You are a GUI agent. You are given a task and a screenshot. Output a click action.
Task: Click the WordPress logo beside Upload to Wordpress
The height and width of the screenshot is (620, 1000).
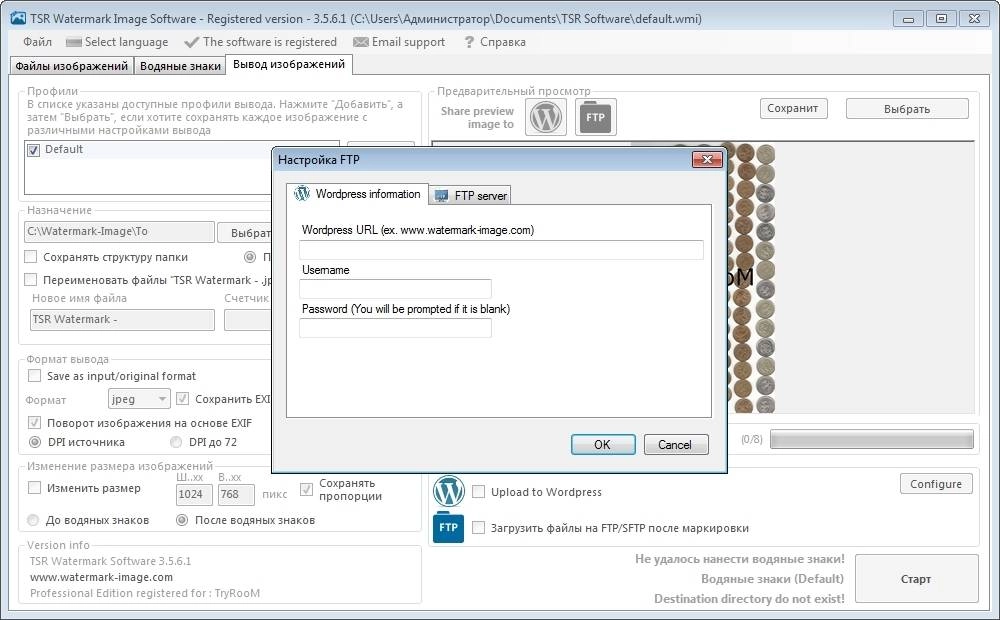tap(448, 492)
